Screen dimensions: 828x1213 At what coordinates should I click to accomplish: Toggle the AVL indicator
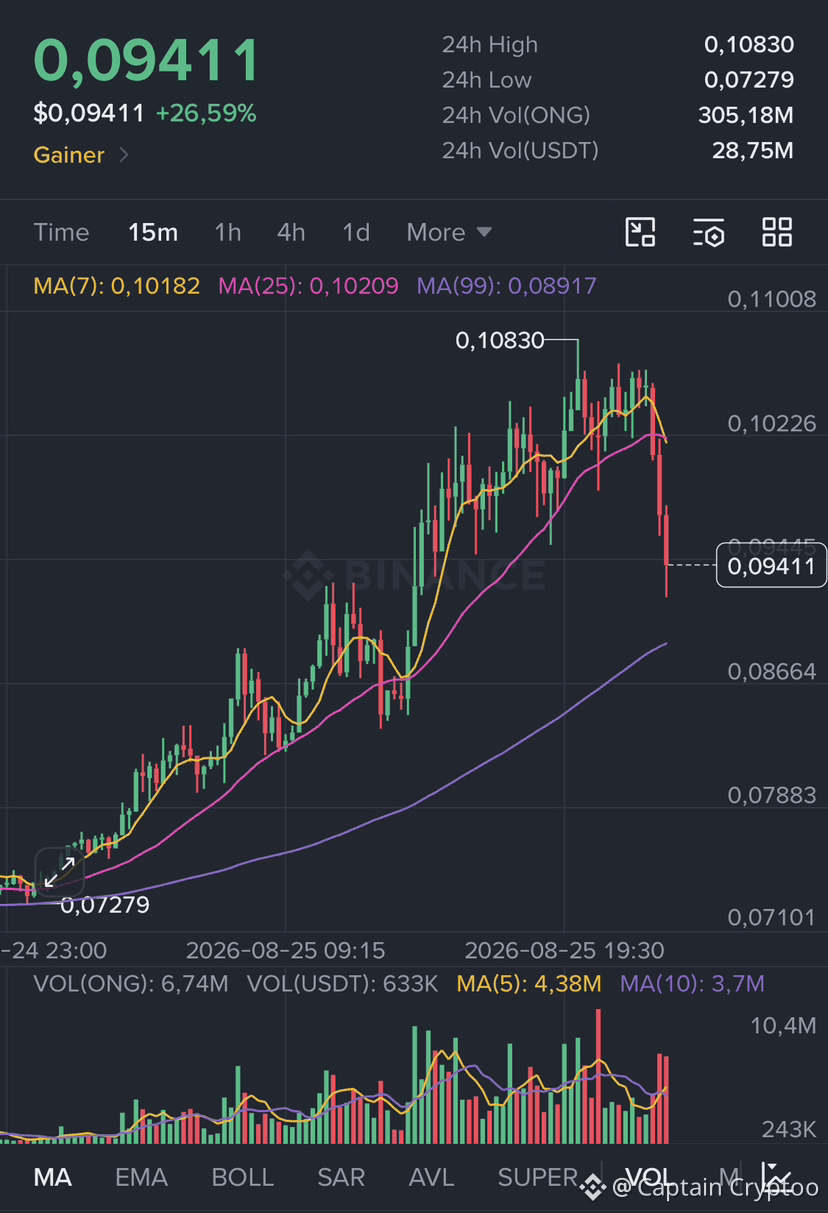(x=431, y=1177)
